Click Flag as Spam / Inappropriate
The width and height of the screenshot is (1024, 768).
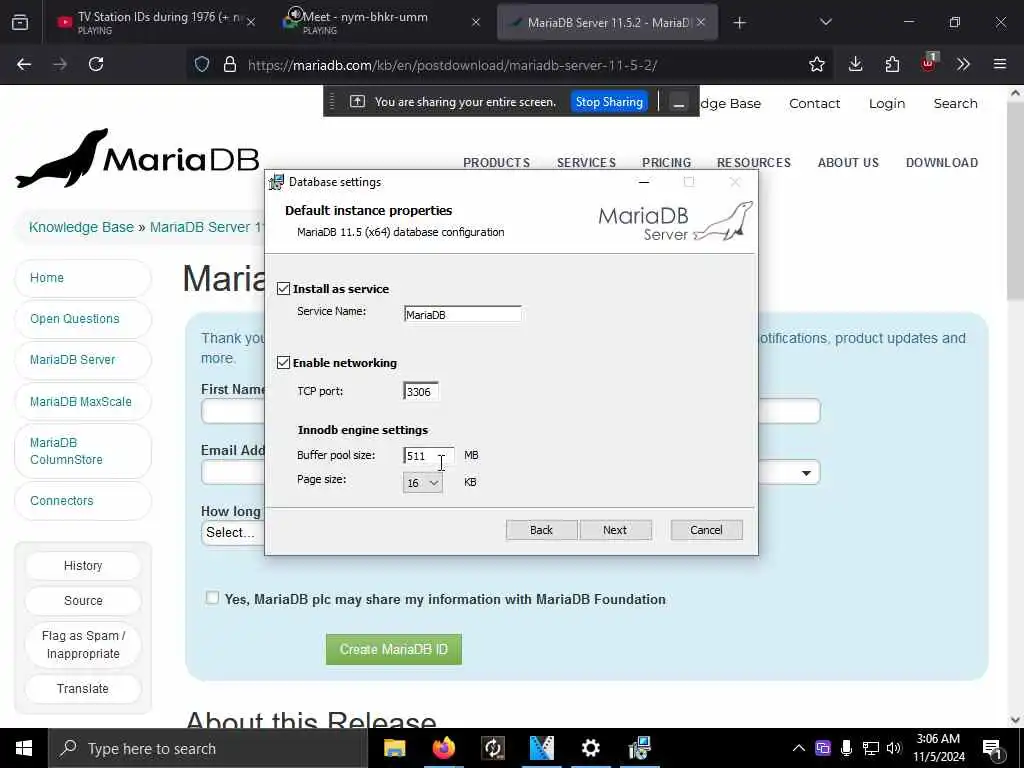point(83,645)
